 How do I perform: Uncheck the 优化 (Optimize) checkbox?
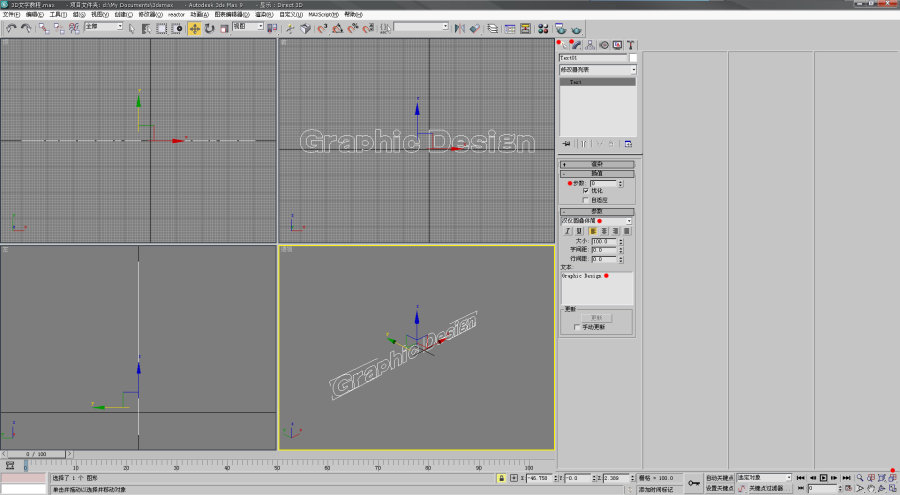click(x=585, y=191)
